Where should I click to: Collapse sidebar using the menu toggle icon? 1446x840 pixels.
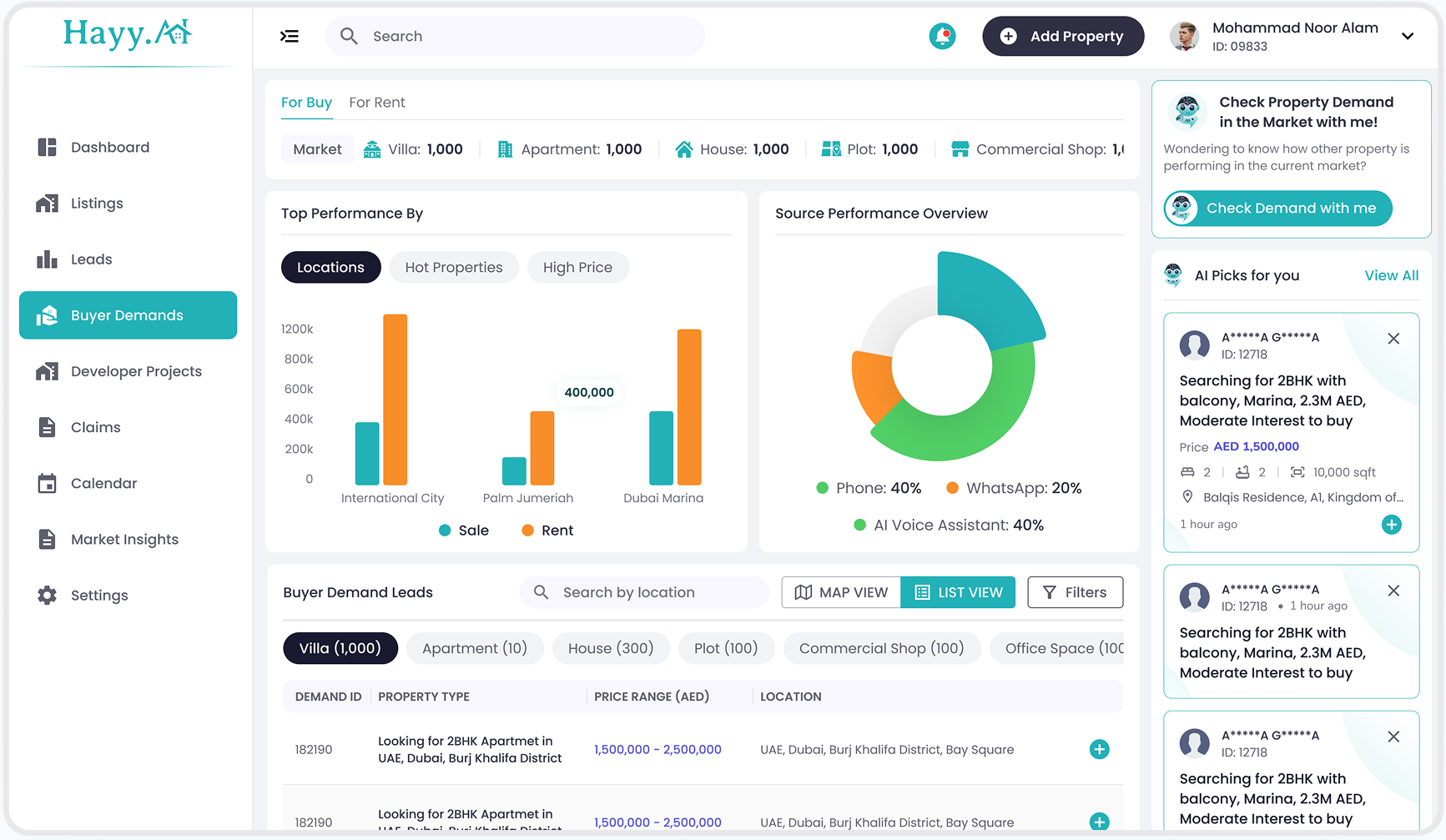tap(290, 36)
